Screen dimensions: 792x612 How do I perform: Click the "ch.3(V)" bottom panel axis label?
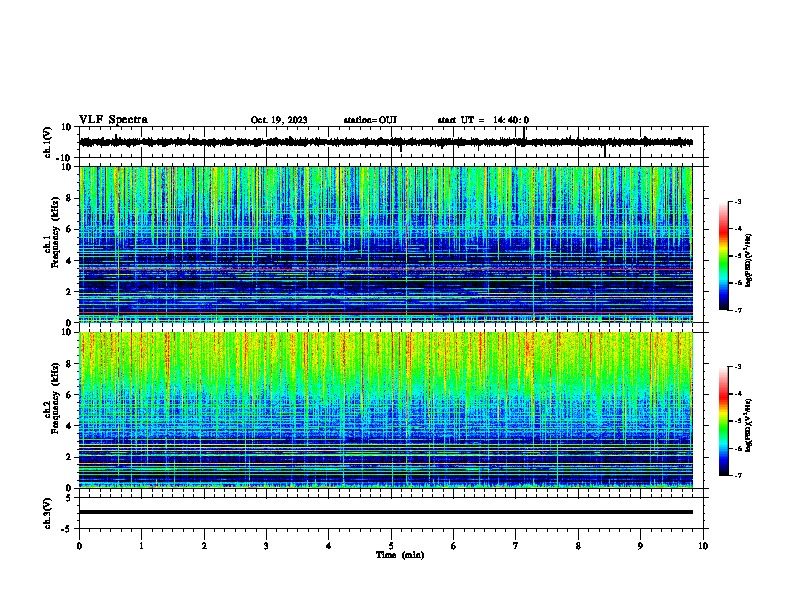(x=48, y=513)
